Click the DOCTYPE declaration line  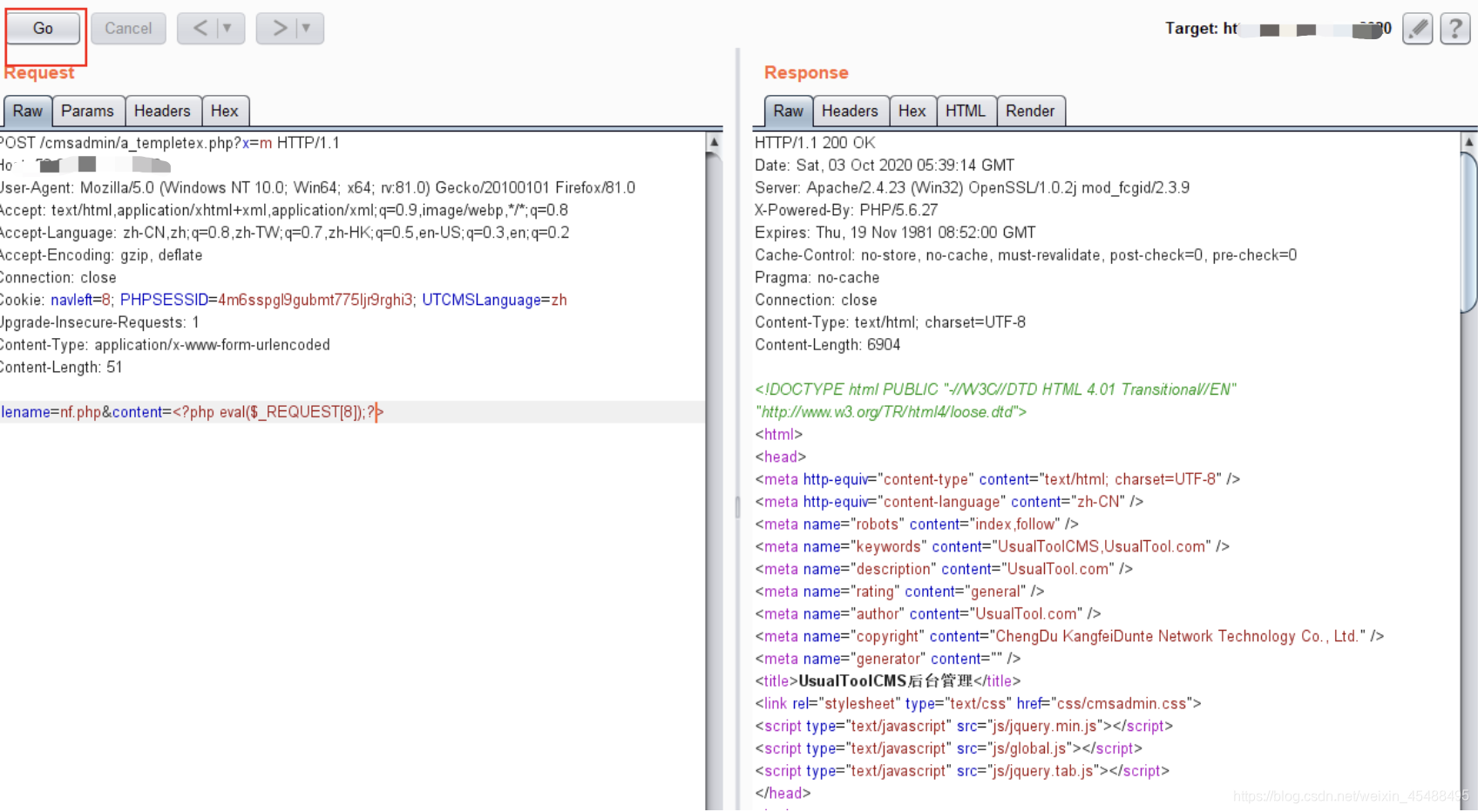pyautogui.click(x=996, y=401)
